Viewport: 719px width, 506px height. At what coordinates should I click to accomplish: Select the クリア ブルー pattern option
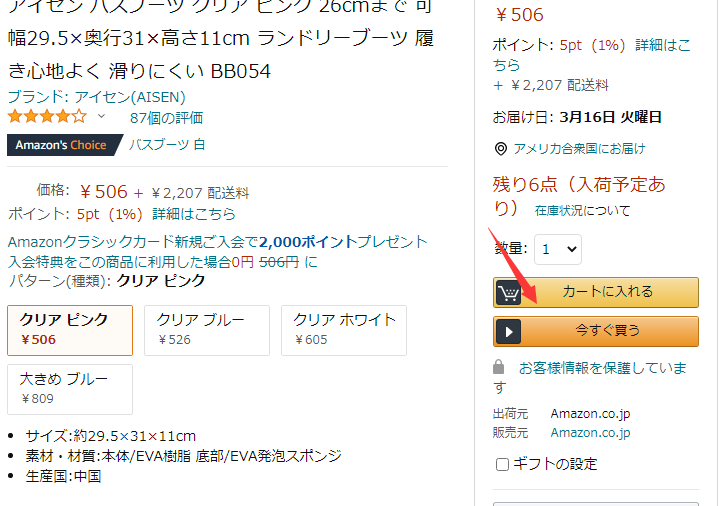click(208, 330)
